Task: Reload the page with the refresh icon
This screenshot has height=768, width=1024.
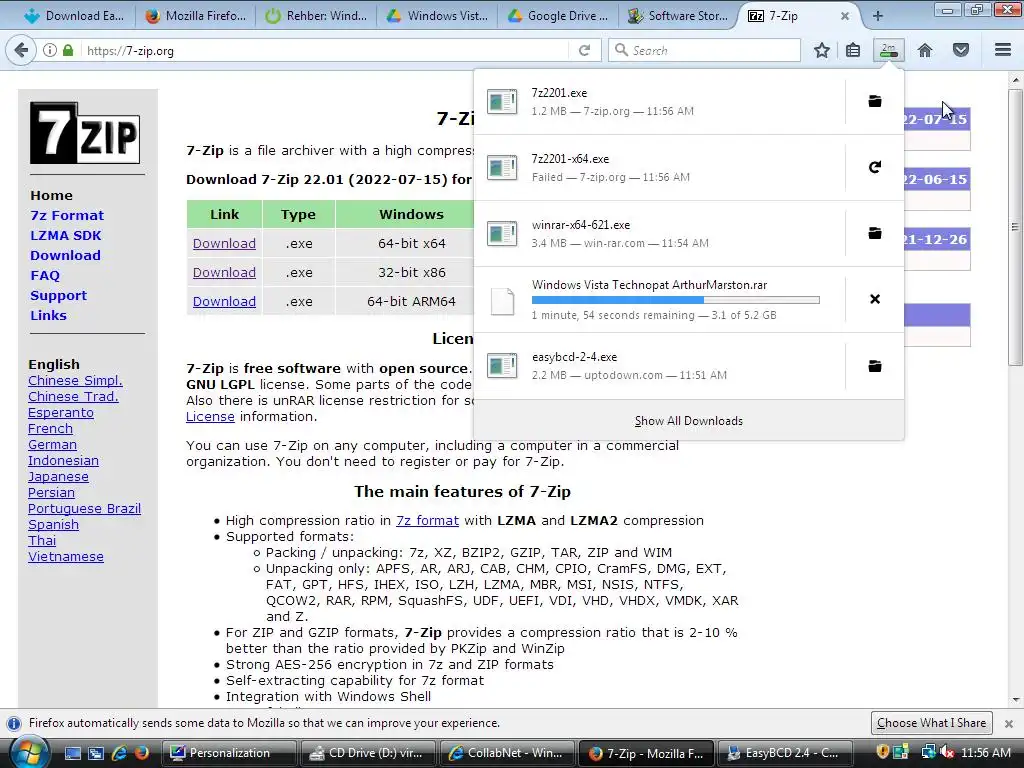Action: coord(584,50)
